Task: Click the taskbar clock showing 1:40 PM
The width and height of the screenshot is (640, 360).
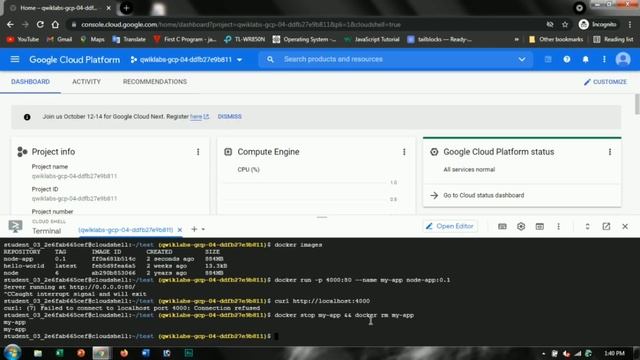Action: (x=614, y=353)
